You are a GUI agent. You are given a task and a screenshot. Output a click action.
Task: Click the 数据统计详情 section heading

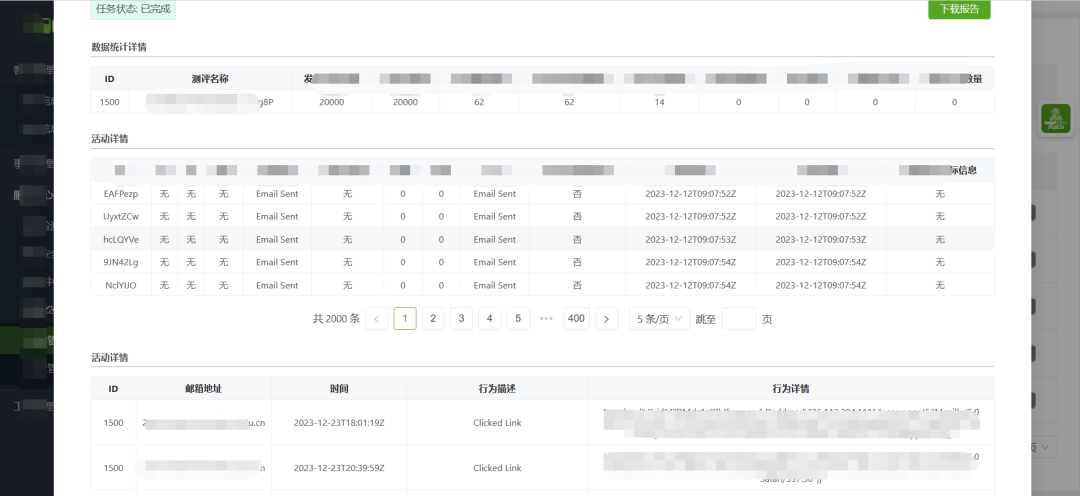(118, 47)
